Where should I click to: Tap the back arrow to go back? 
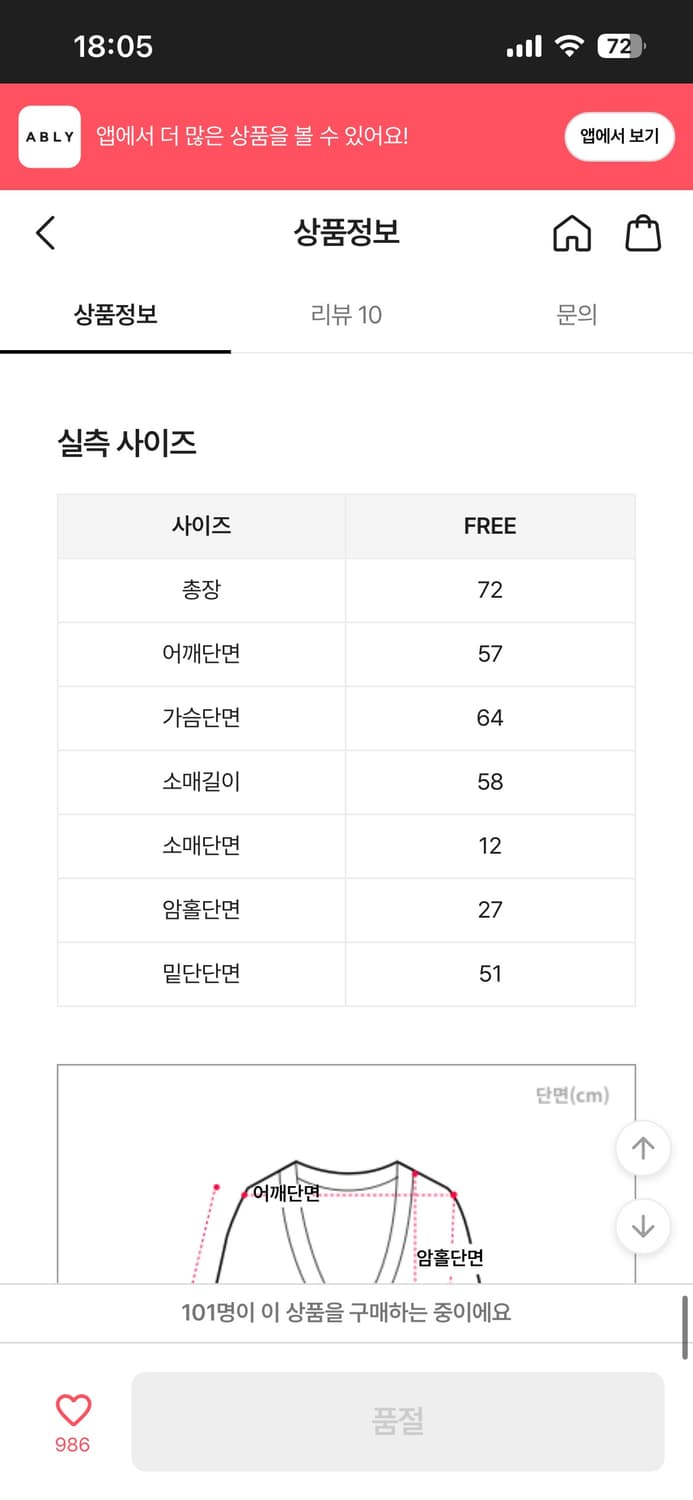44,232
